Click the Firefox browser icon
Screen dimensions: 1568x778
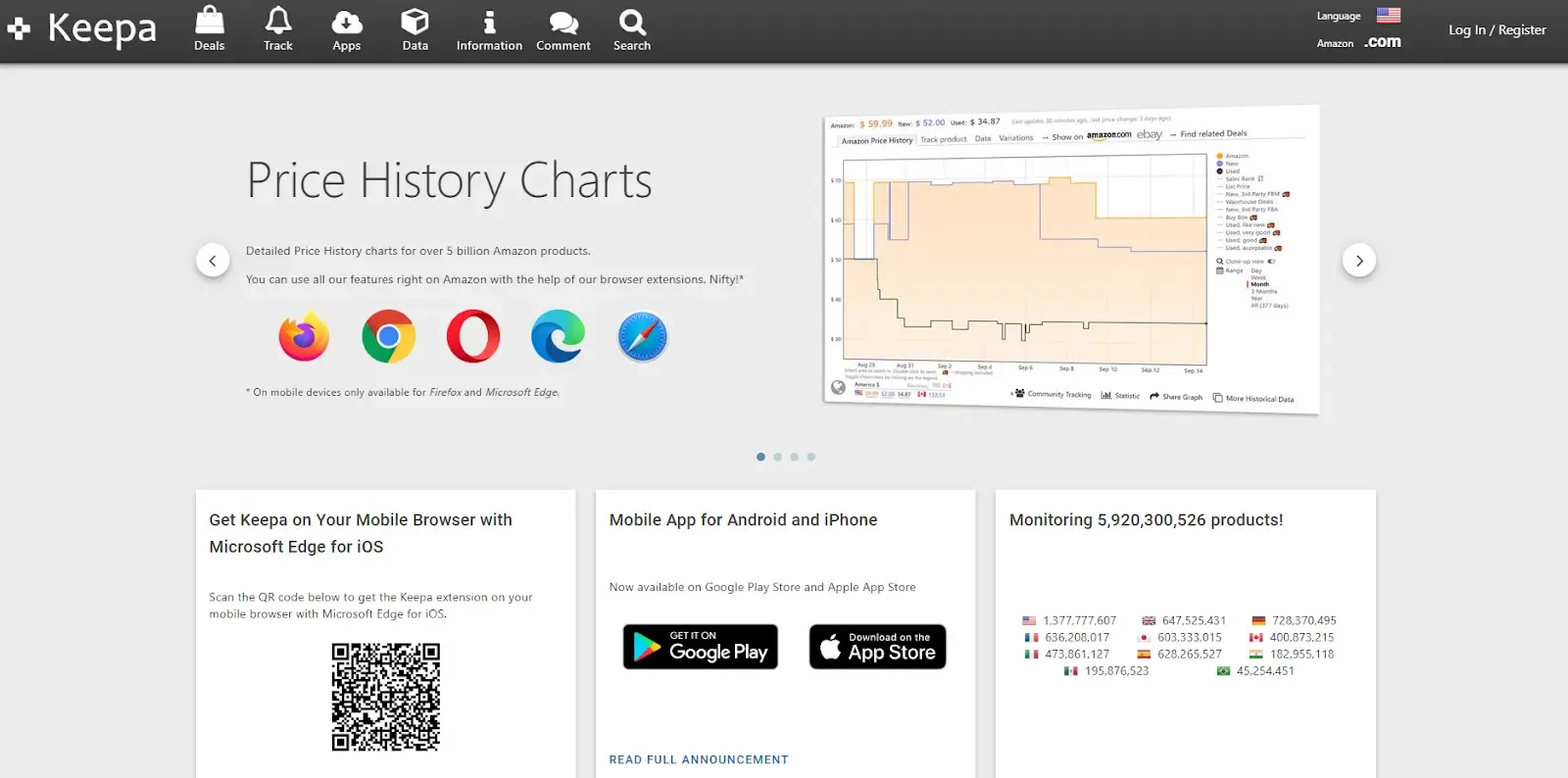(304, 336)
